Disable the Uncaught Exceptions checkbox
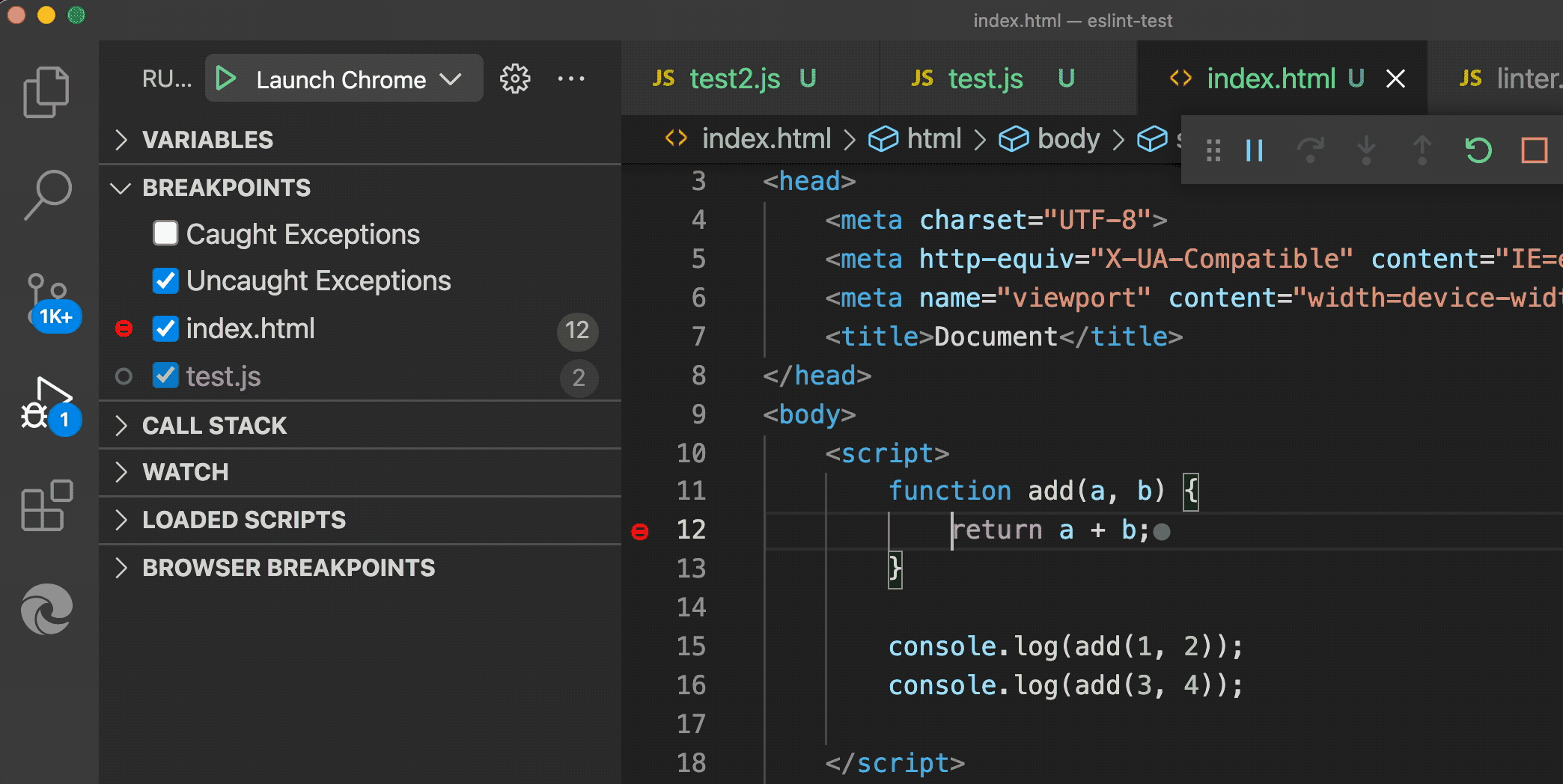1563x784 pixels. click(x=165, y=281)
